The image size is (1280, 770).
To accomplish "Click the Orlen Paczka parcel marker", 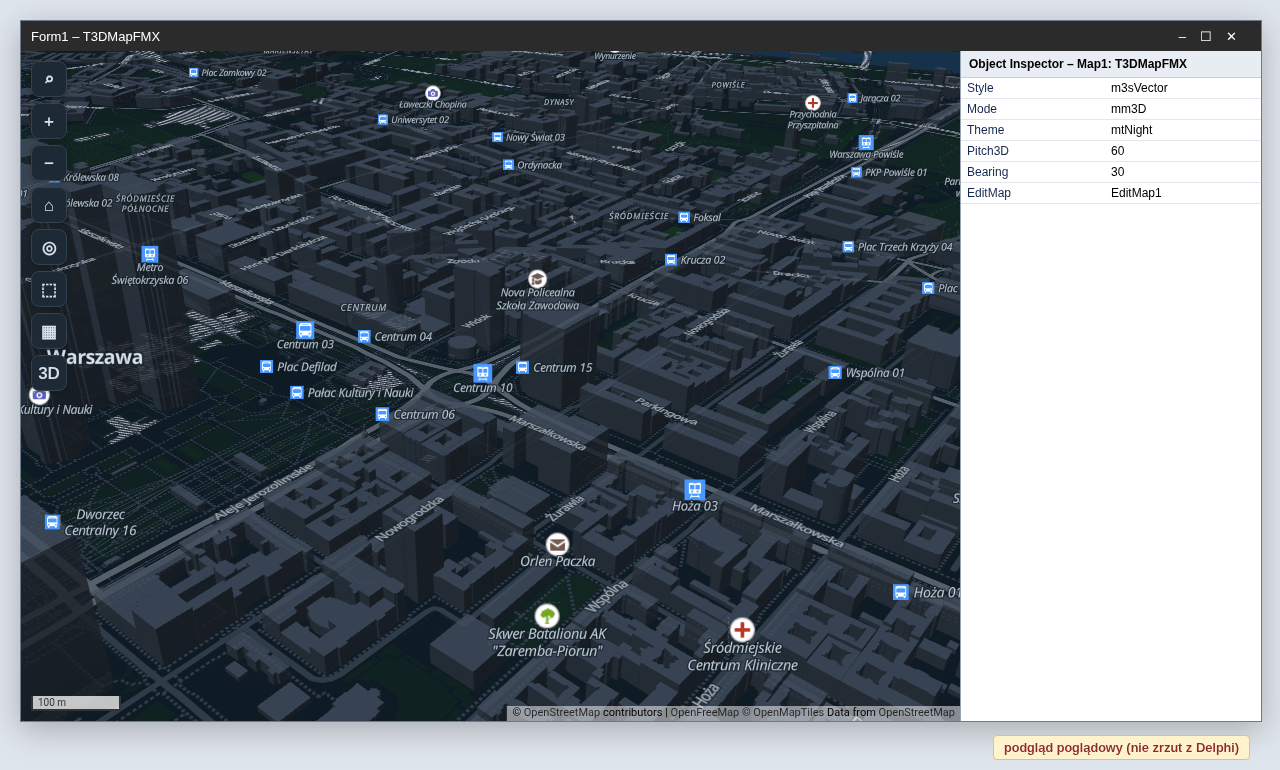I will (558, 544).
